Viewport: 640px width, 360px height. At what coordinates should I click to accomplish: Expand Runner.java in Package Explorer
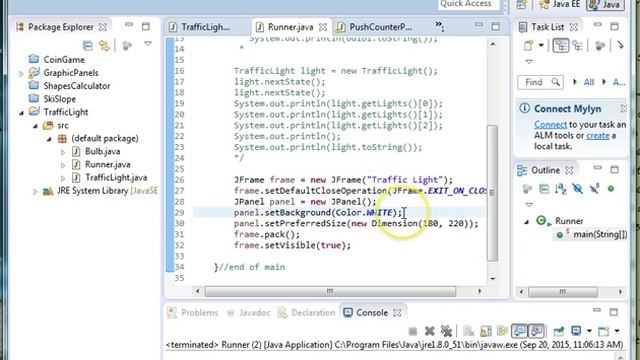[x=63, y=165]
